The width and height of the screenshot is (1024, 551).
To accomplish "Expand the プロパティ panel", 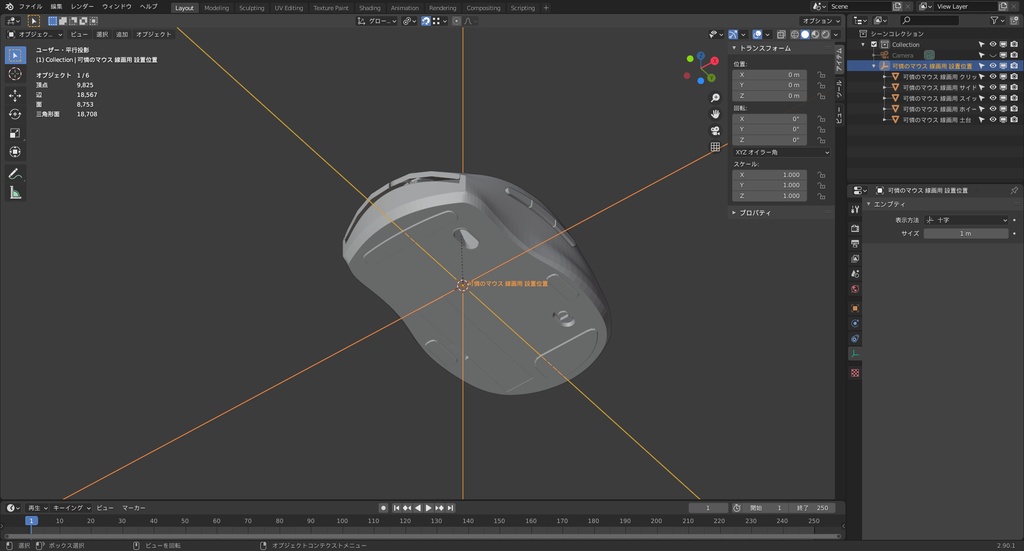I will 734,213.
